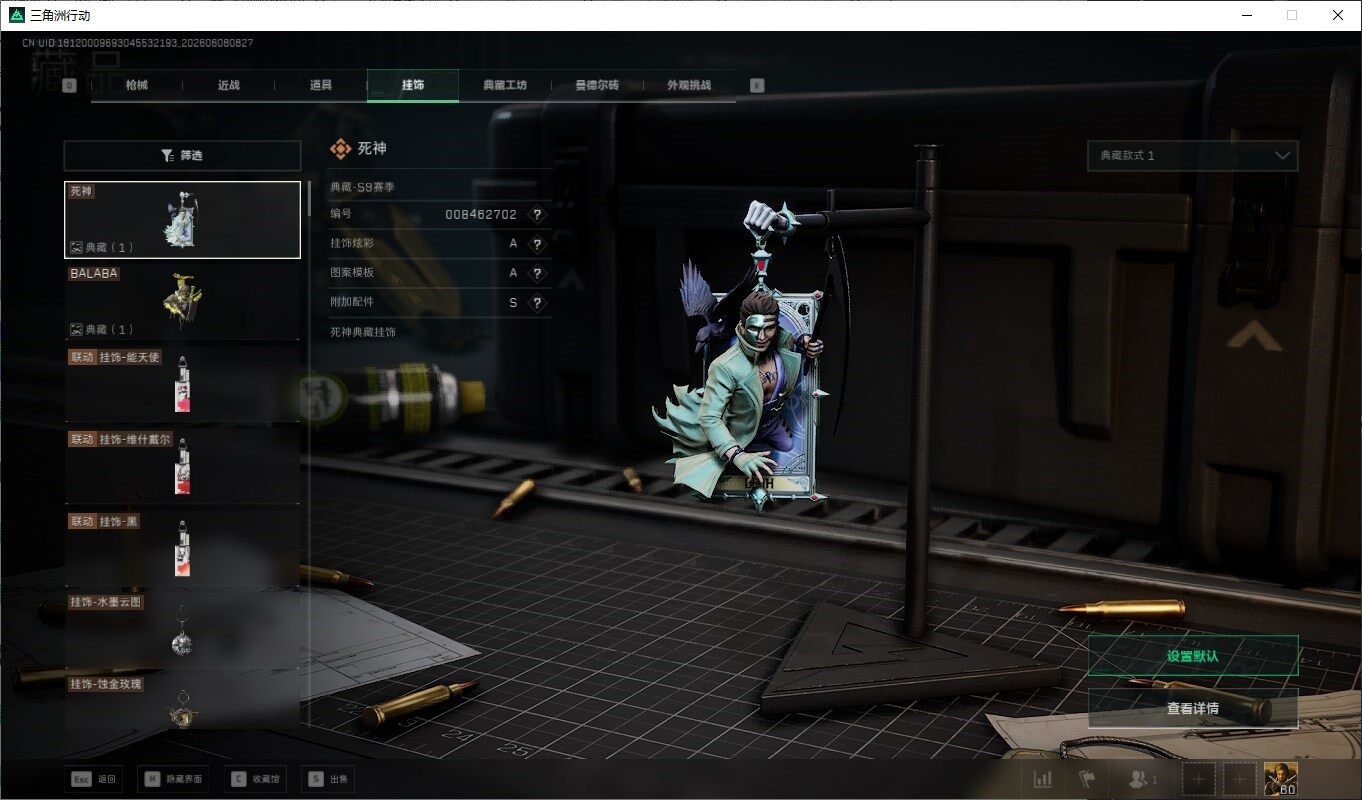
Task: Switch to the 枪械 tab
Action: pos(137,86)
